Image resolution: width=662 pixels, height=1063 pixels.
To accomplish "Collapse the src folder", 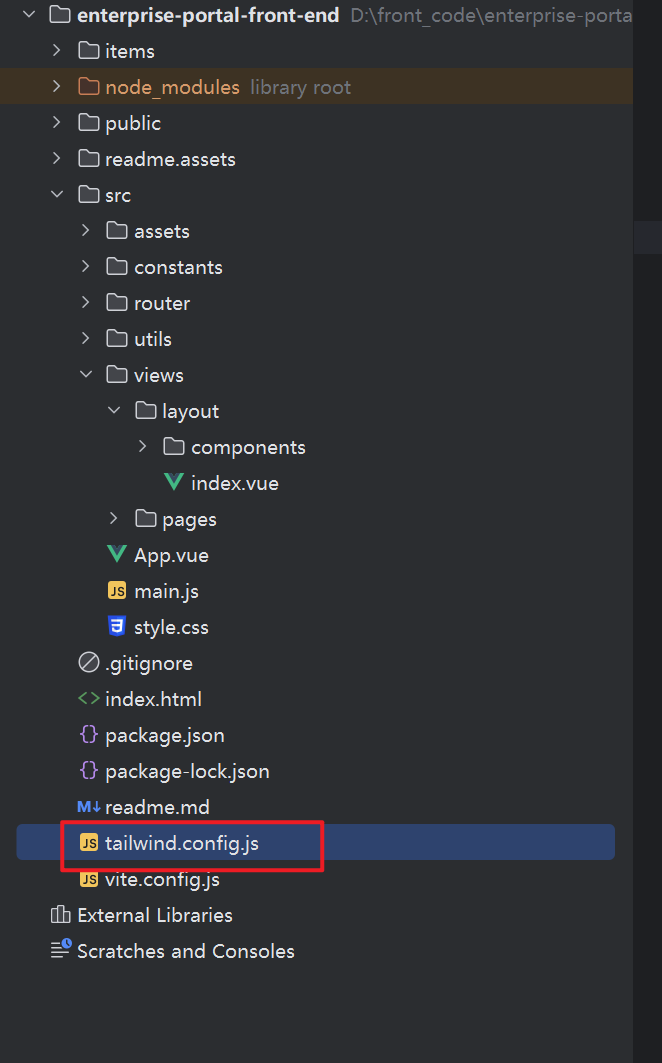I will [x=57, y=195].
